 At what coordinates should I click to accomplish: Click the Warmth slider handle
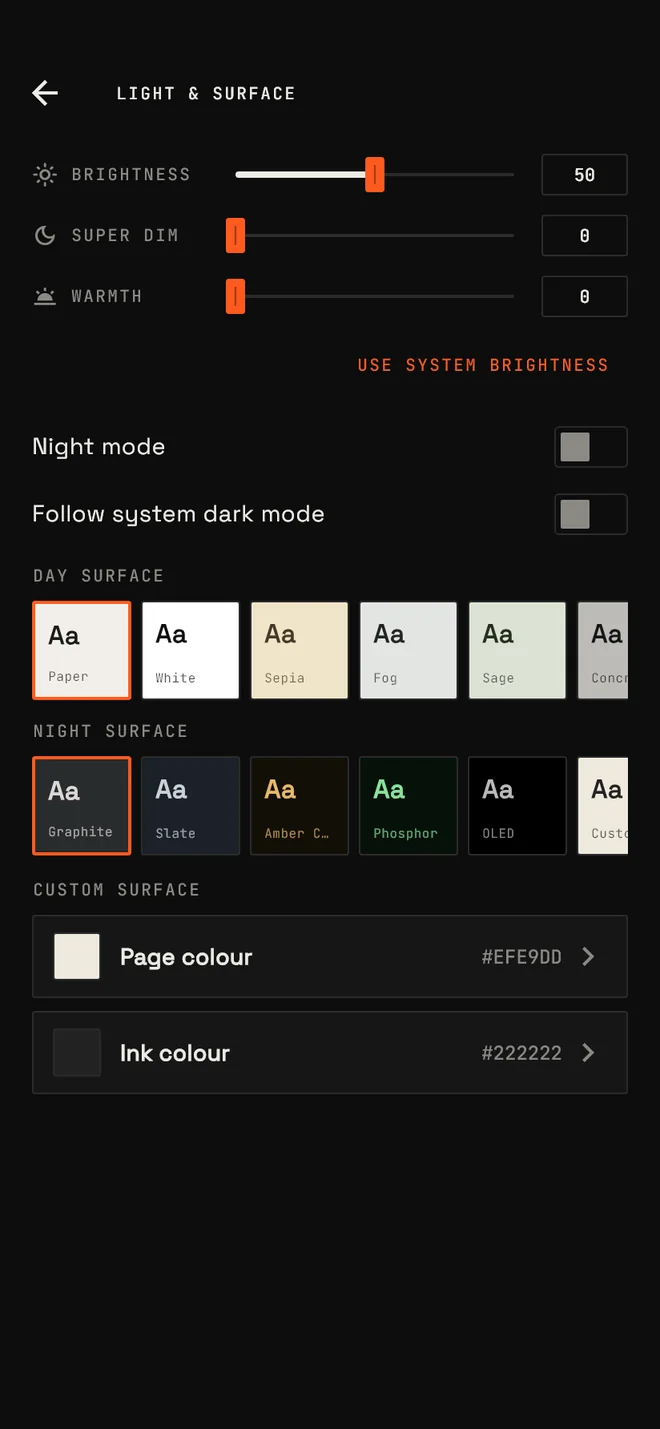point(235,297)
